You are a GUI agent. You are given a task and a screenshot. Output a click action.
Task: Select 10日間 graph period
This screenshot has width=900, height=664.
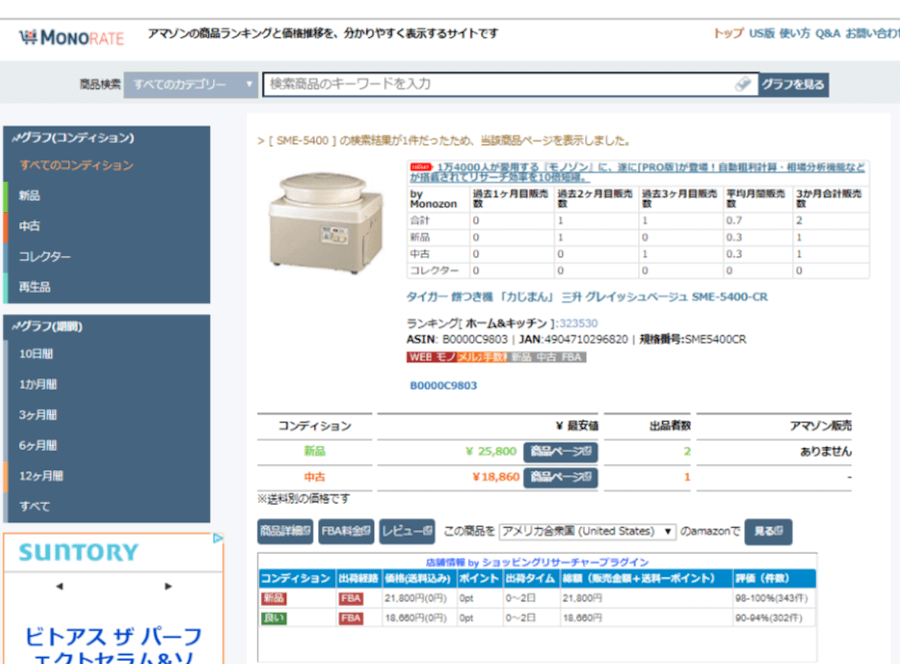point(36,354)
